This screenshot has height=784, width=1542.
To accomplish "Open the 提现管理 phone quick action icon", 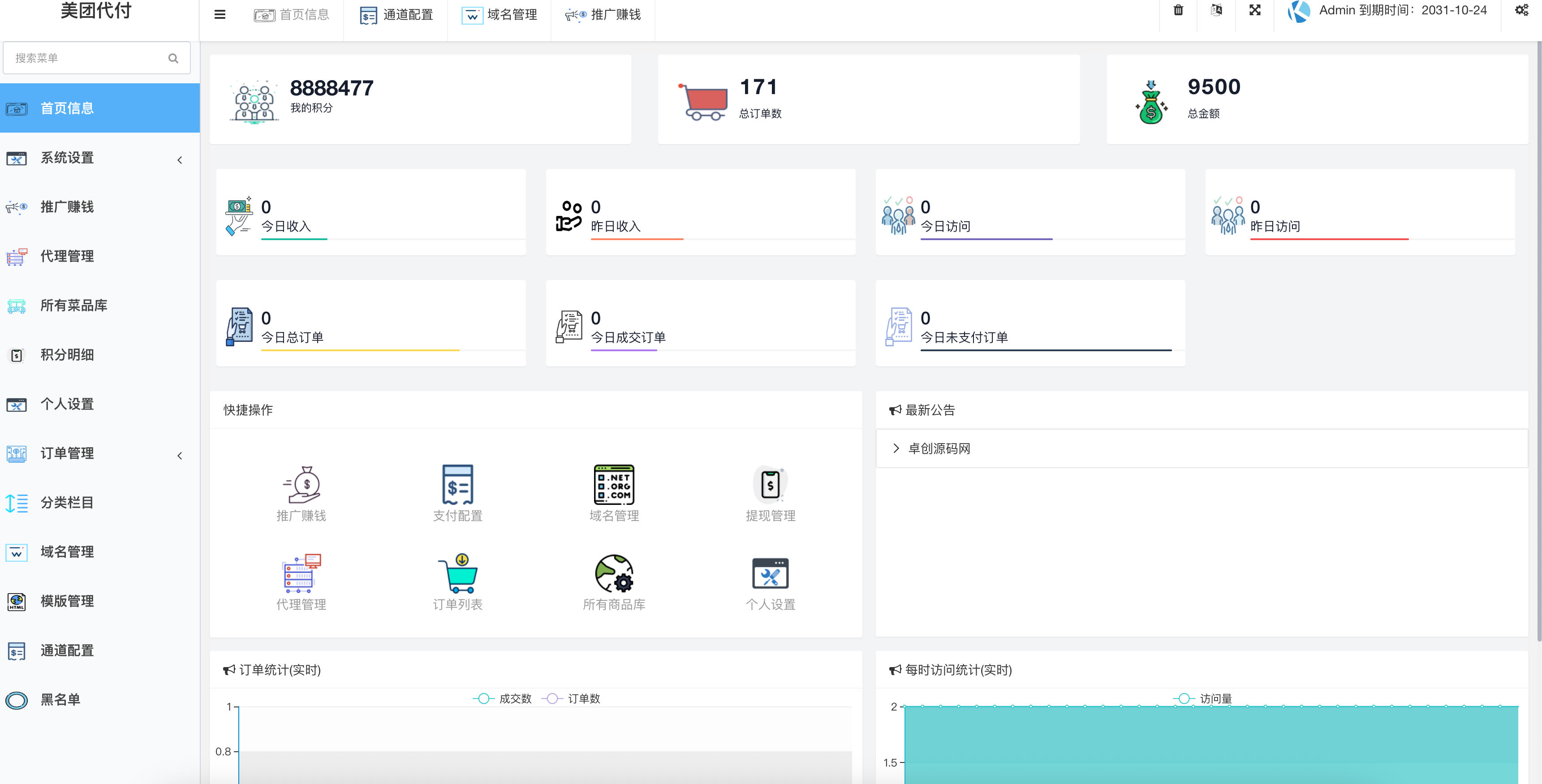I will click(771, 484).
